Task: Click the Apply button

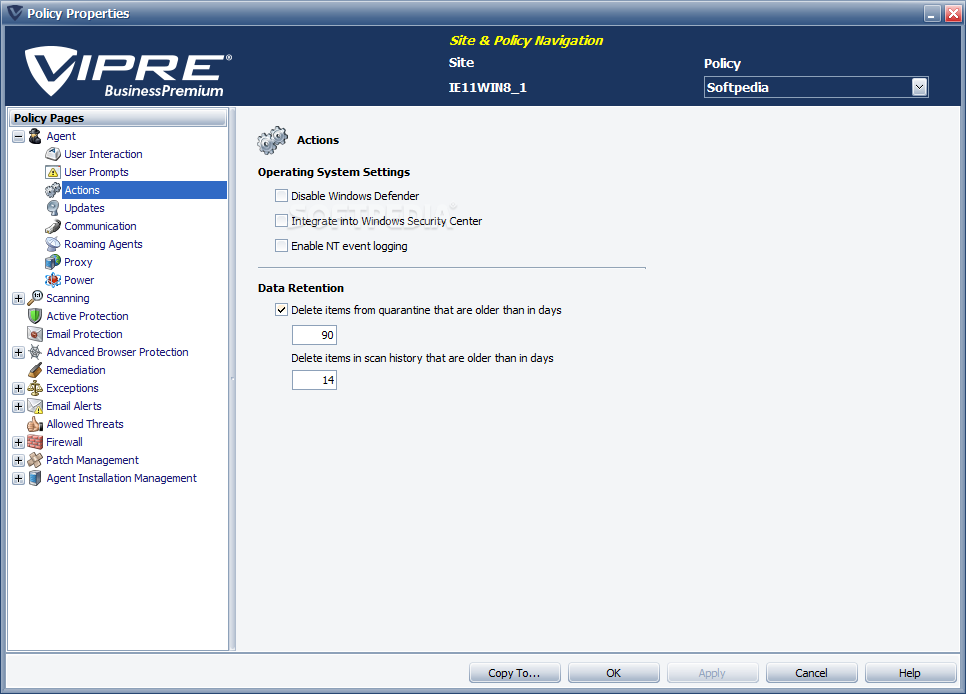Action: pos(712,673)
